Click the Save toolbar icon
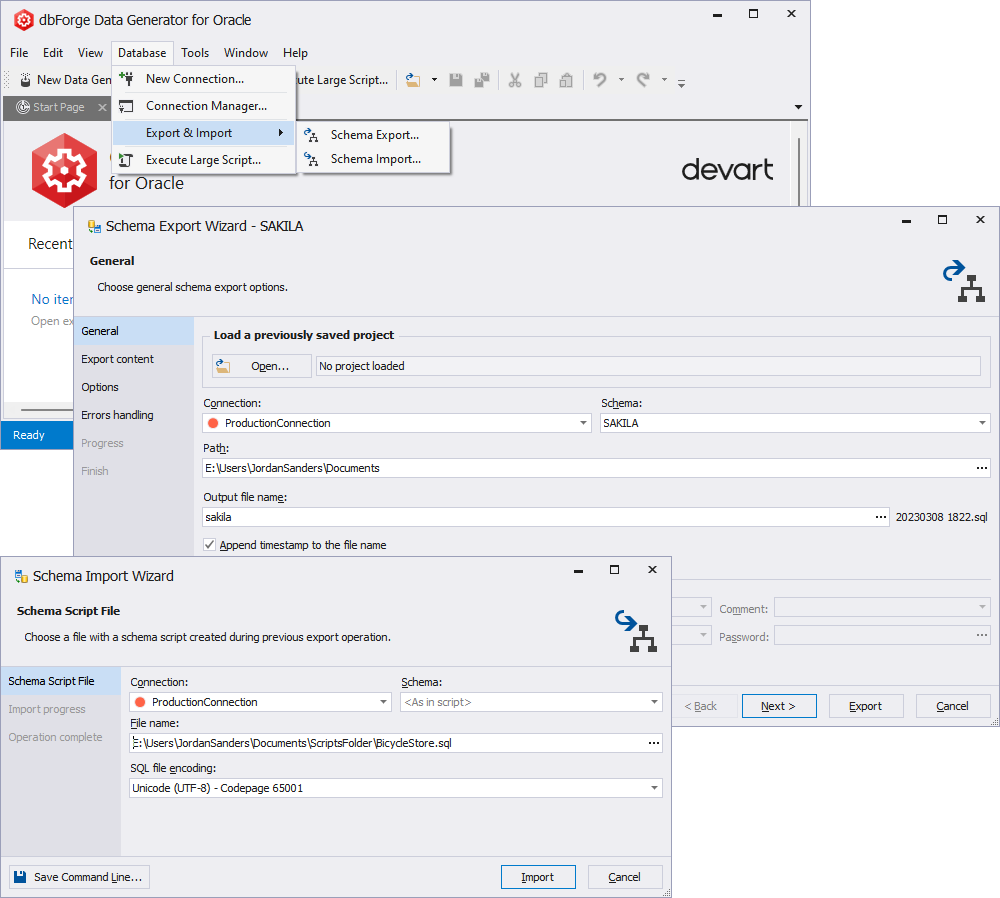Screen dimensions: 1000x898 tap(455, 80)
